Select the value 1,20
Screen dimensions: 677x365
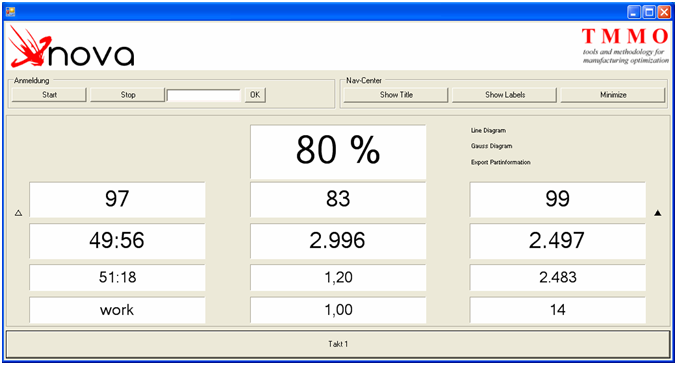click(338, 277)
